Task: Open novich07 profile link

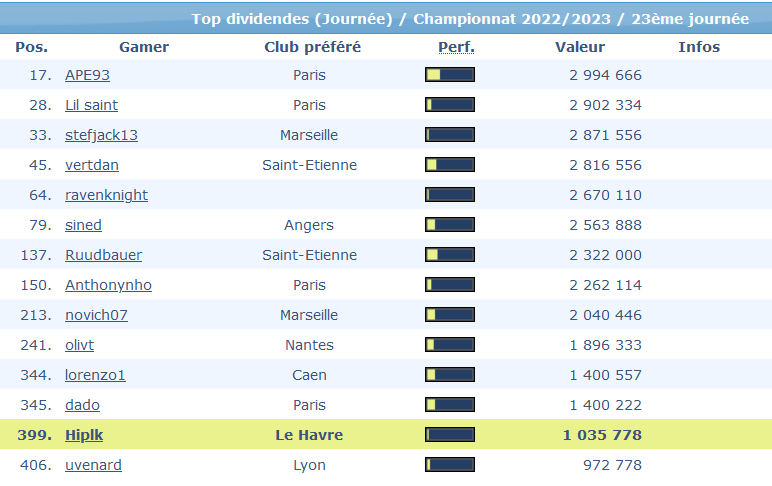Action: click(96, 315)
